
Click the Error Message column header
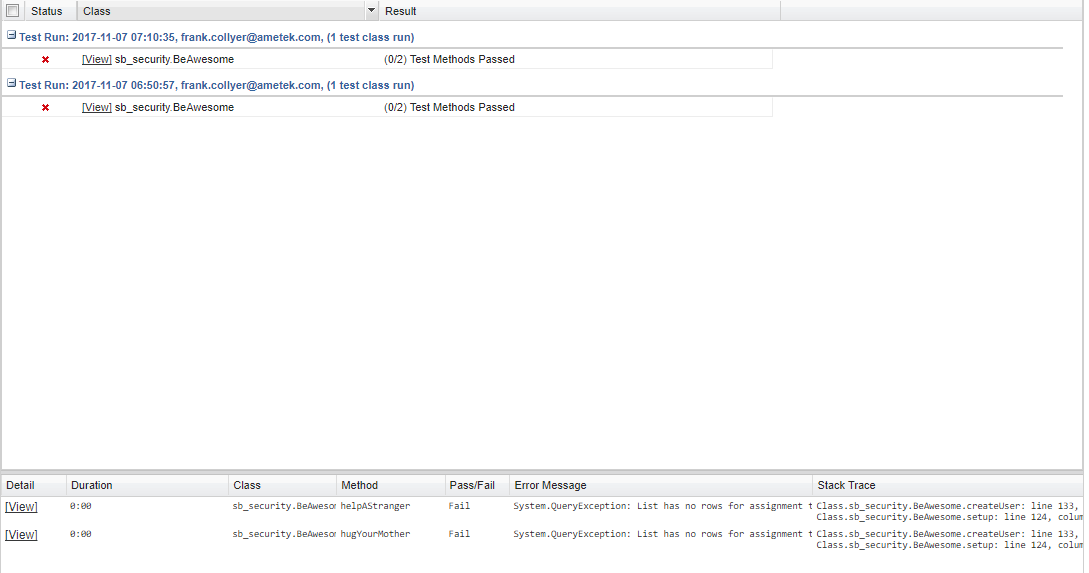point(550,485)
